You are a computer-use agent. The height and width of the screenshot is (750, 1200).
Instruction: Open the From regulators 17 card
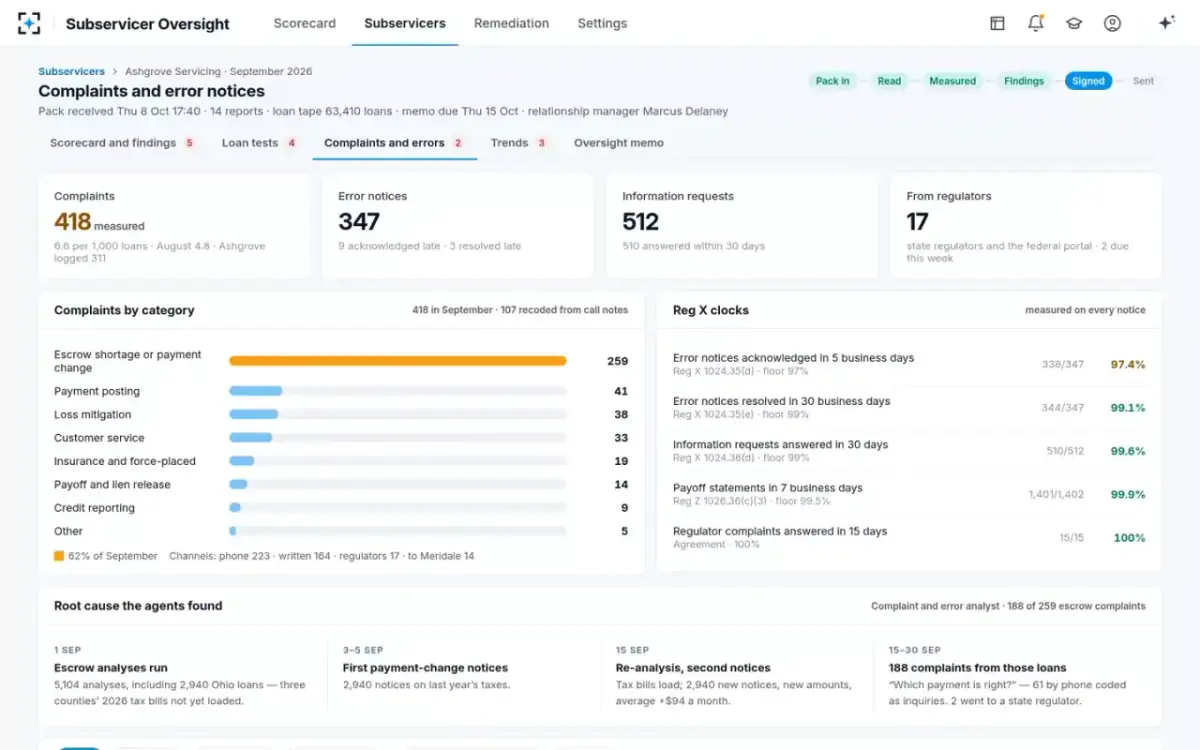[x=1026, y=226]
